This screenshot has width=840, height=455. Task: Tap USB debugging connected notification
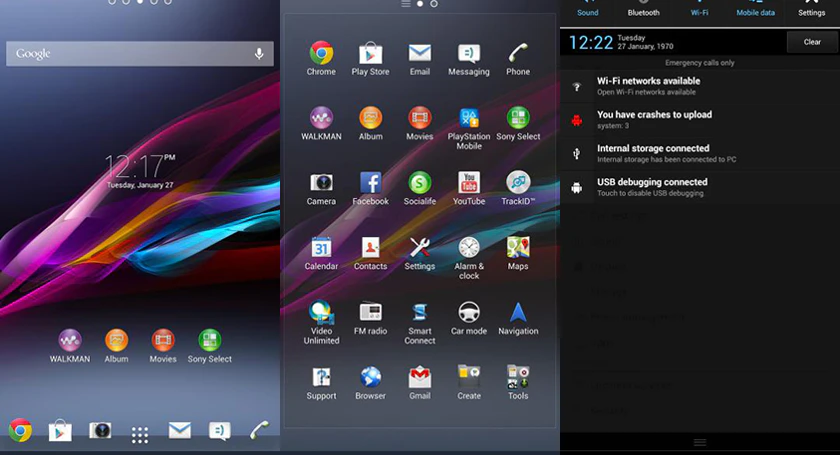pyautogui.click(x=700, y=188)
